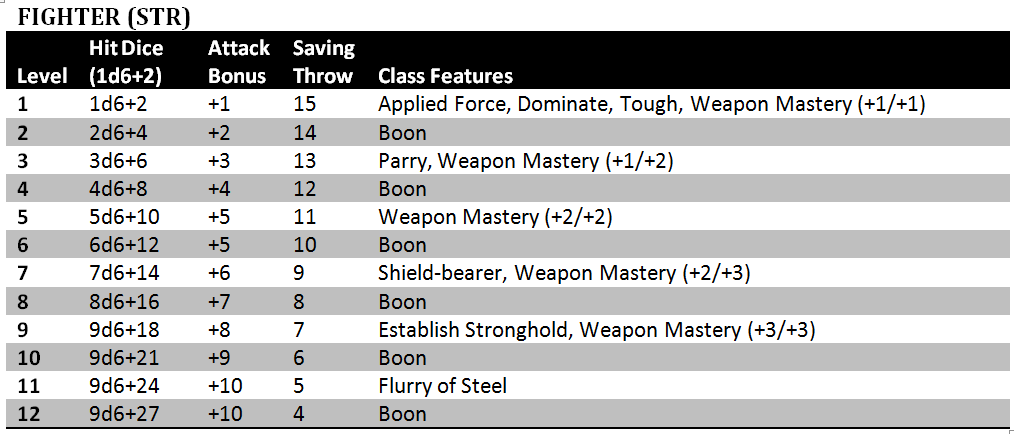The image size is (1014, 434).
Task: Click the Weapon Mastery (+2/+2) cell
Action: pos(495,217)
